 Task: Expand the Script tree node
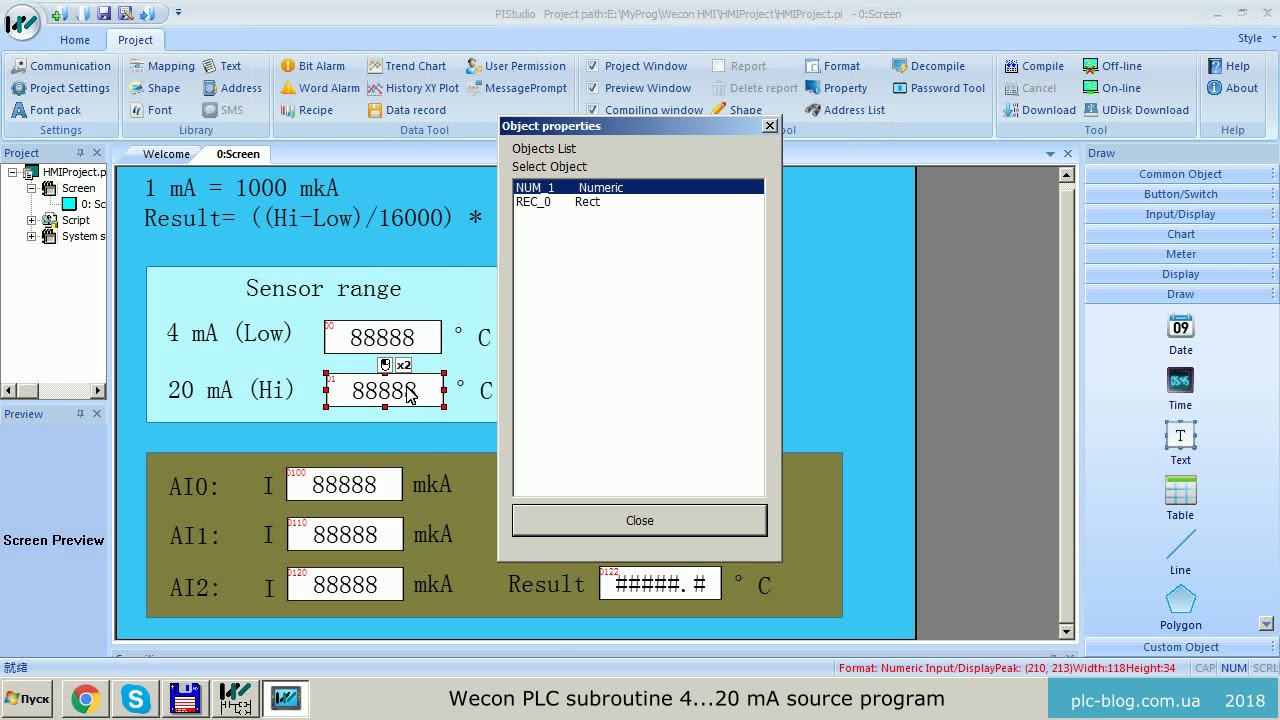[31, 220]
